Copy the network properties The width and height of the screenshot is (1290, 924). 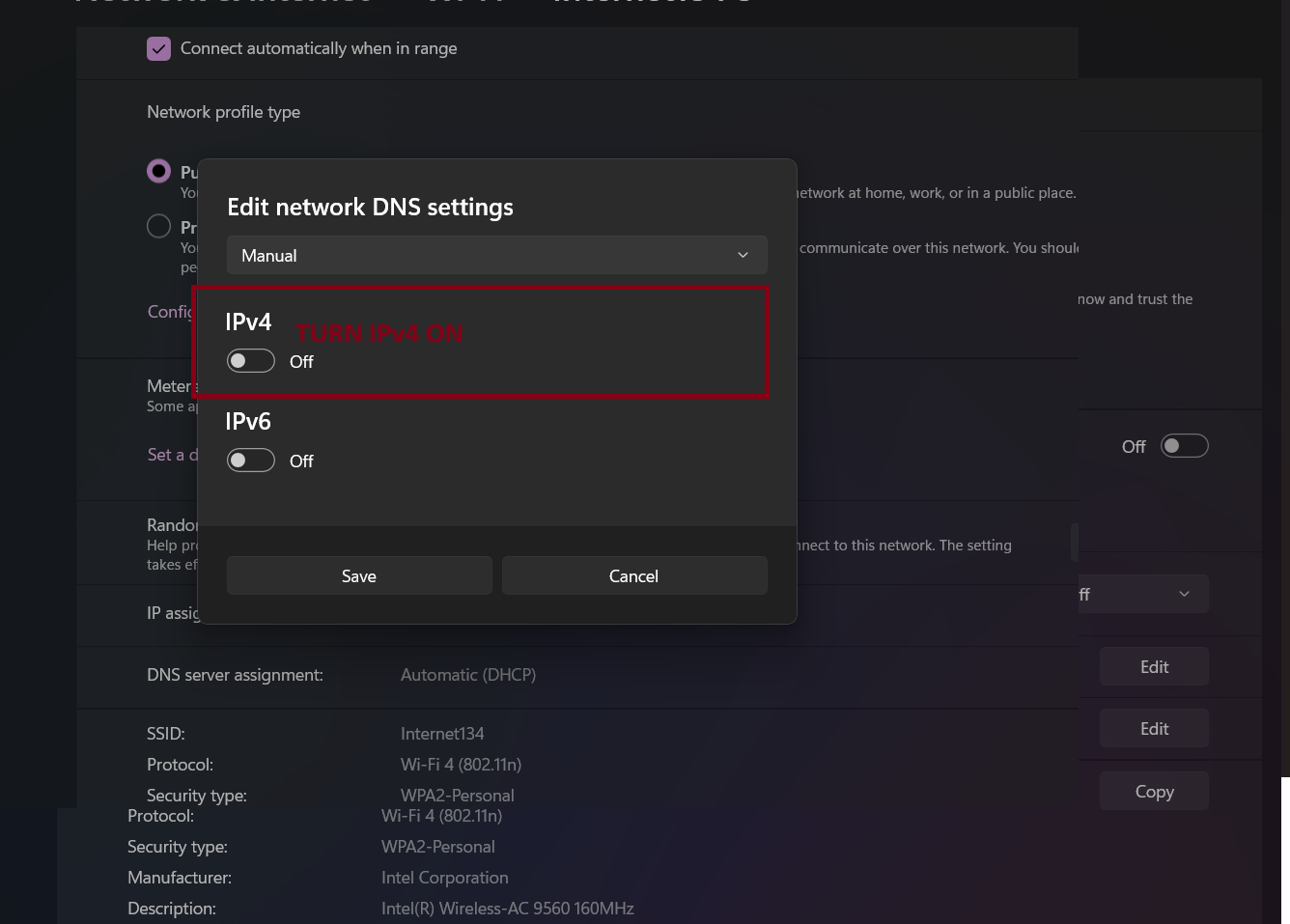[x=1154, y=791]
